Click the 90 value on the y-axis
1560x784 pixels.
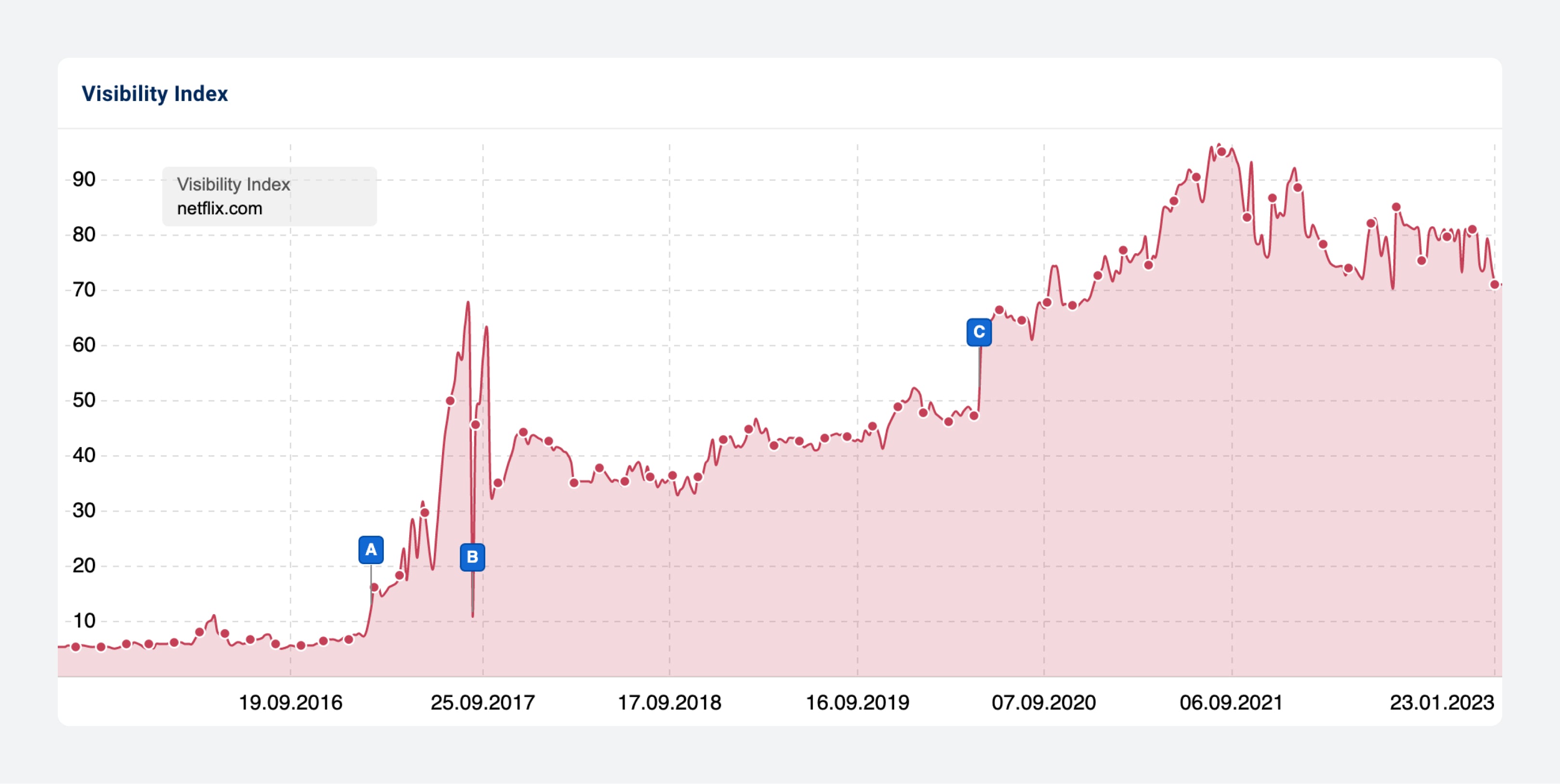coord(84,179)
